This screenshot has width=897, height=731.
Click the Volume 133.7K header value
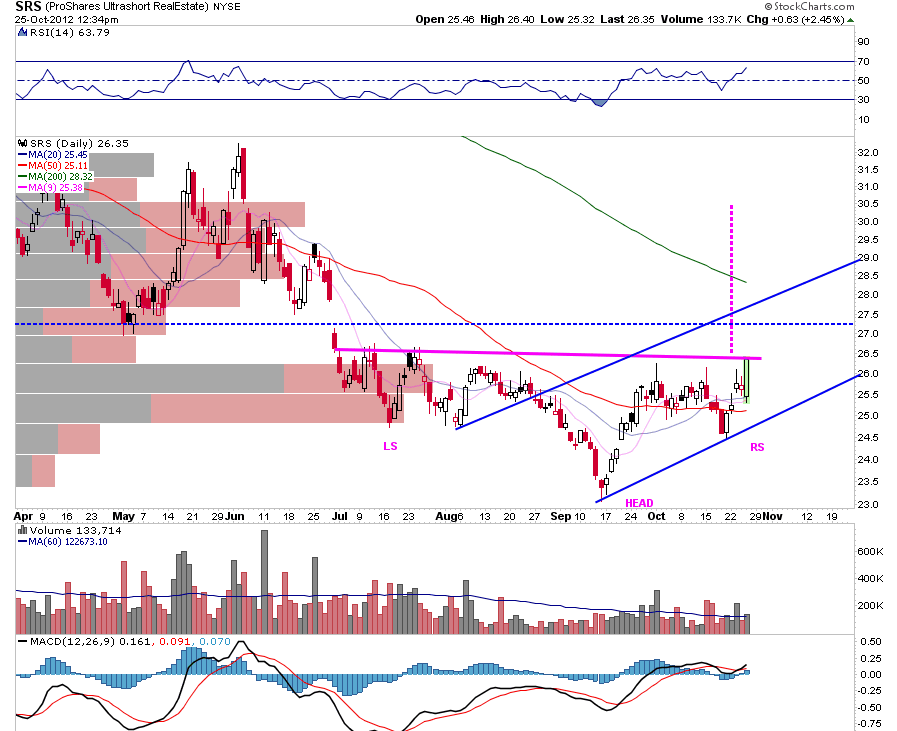(x=701, y=19)
